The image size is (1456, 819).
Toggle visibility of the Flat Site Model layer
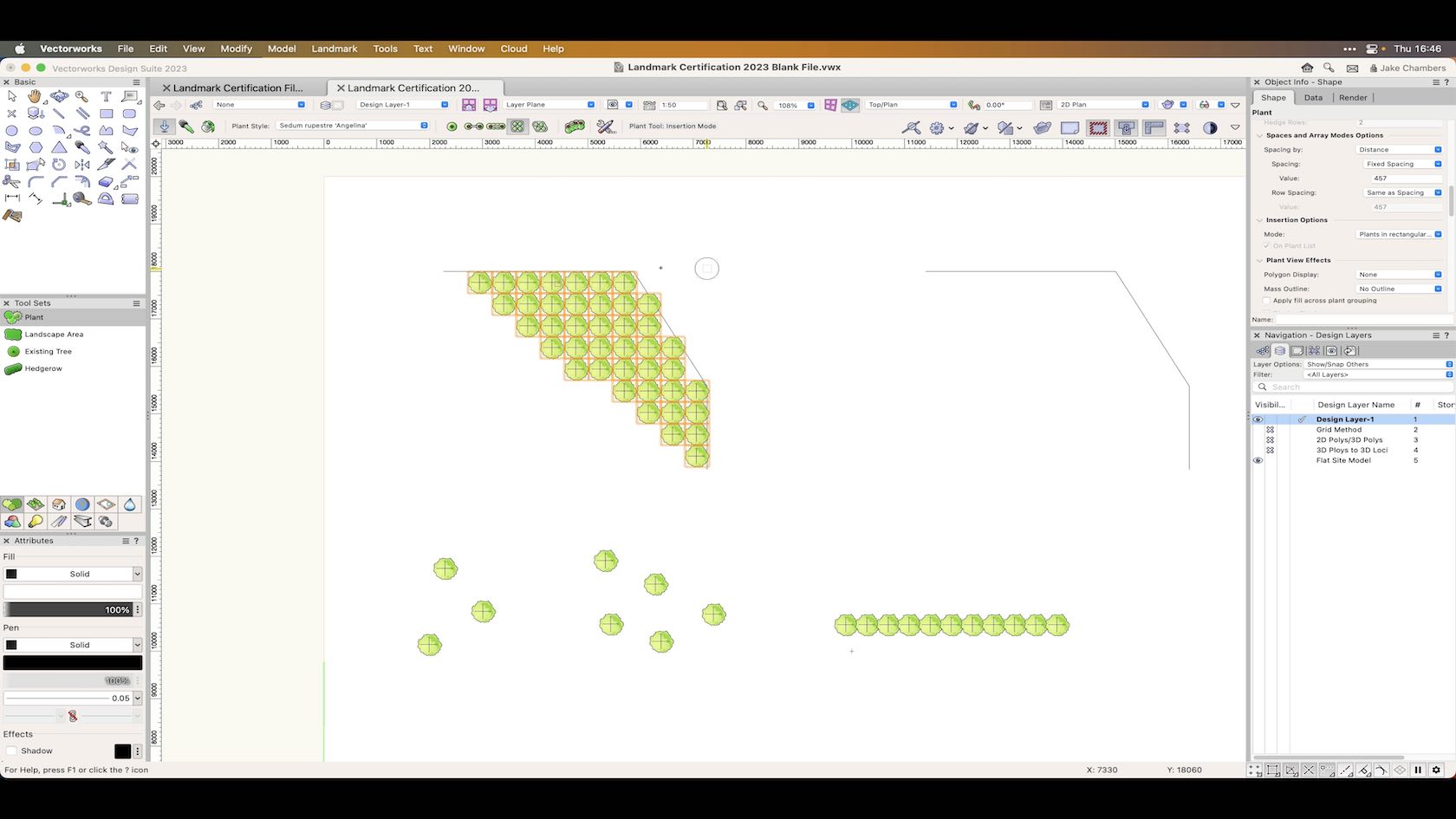click(x=1258, y=460)
